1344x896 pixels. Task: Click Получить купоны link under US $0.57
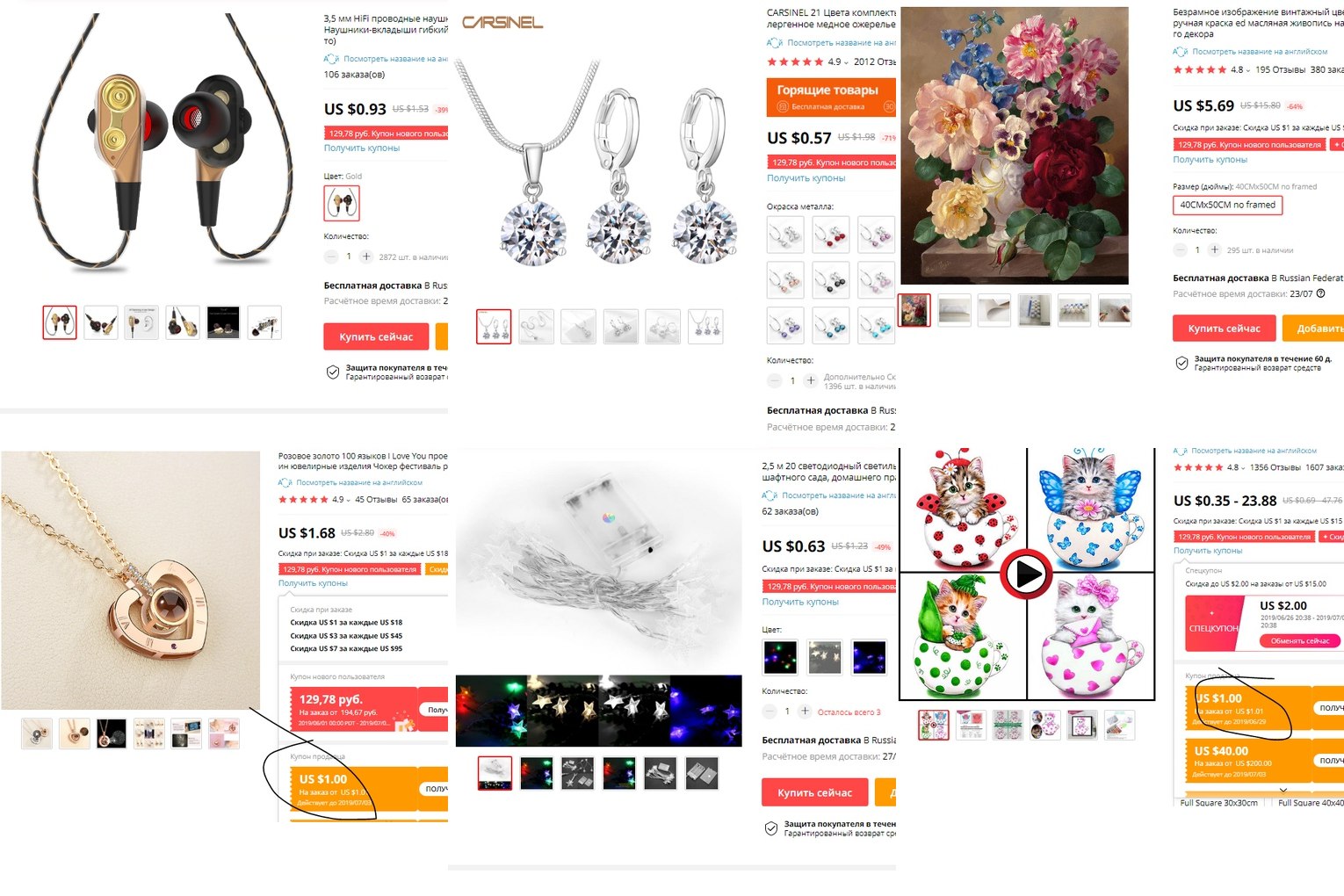[806, 177]
